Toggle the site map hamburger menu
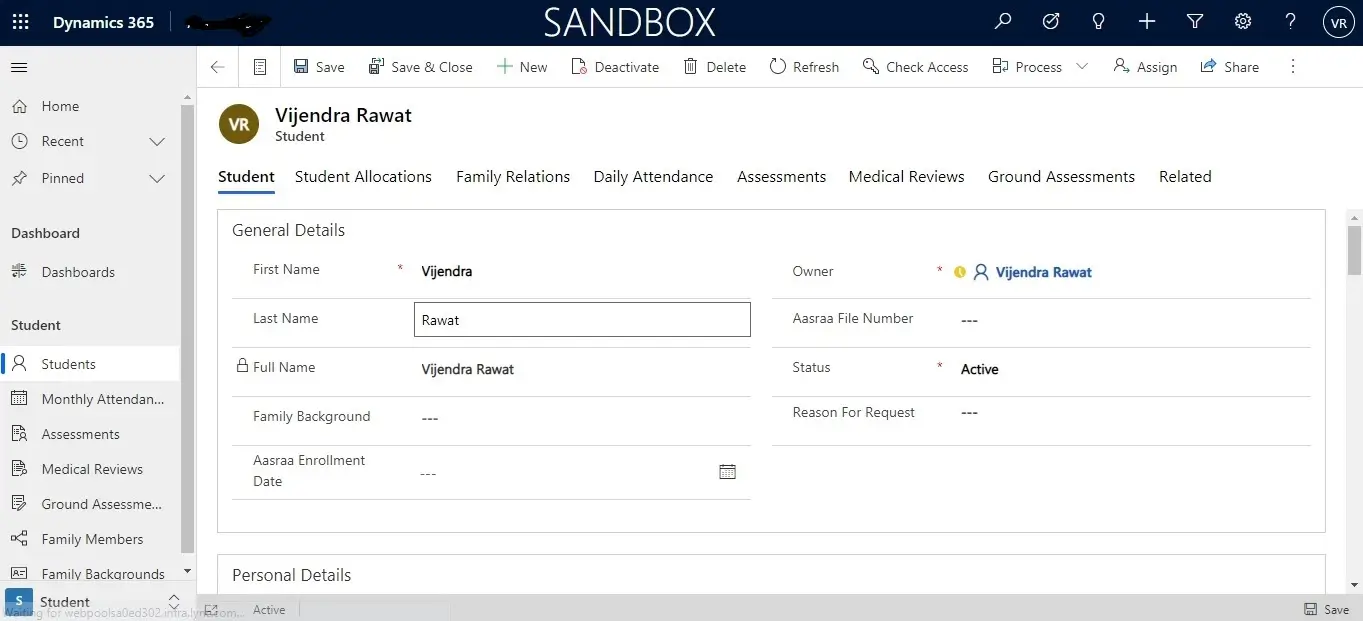This screenshot has width=1363, height=621. (x=19, y=67)
